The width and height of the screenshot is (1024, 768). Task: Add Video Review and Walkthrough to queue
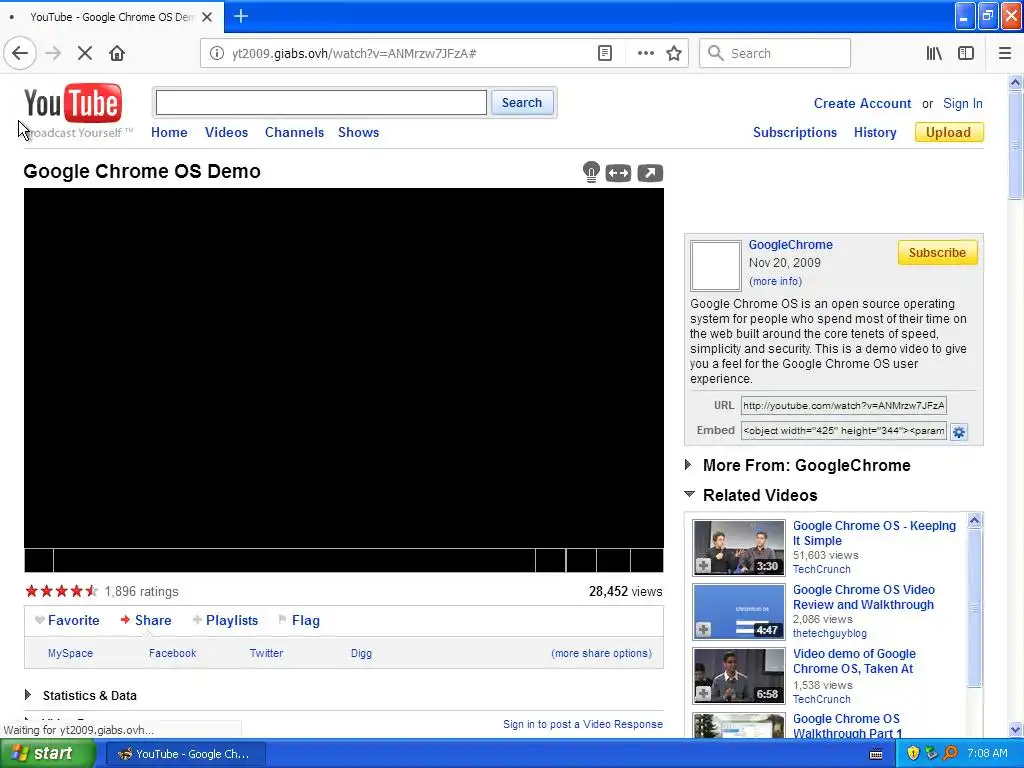click(703, 630)
